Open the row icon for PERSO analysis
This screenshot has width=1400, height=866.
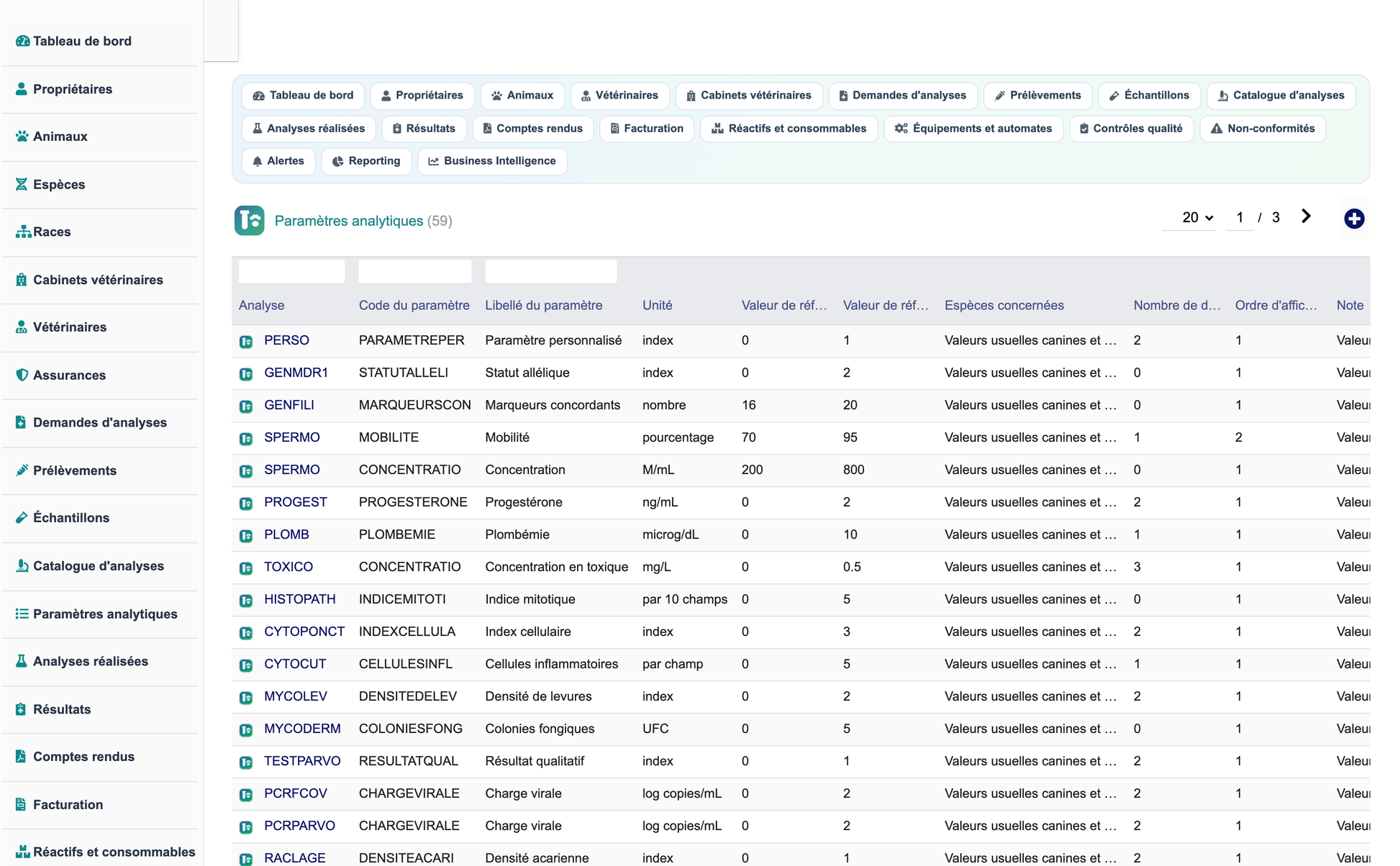pyautogui.click(x=246, y=342)
